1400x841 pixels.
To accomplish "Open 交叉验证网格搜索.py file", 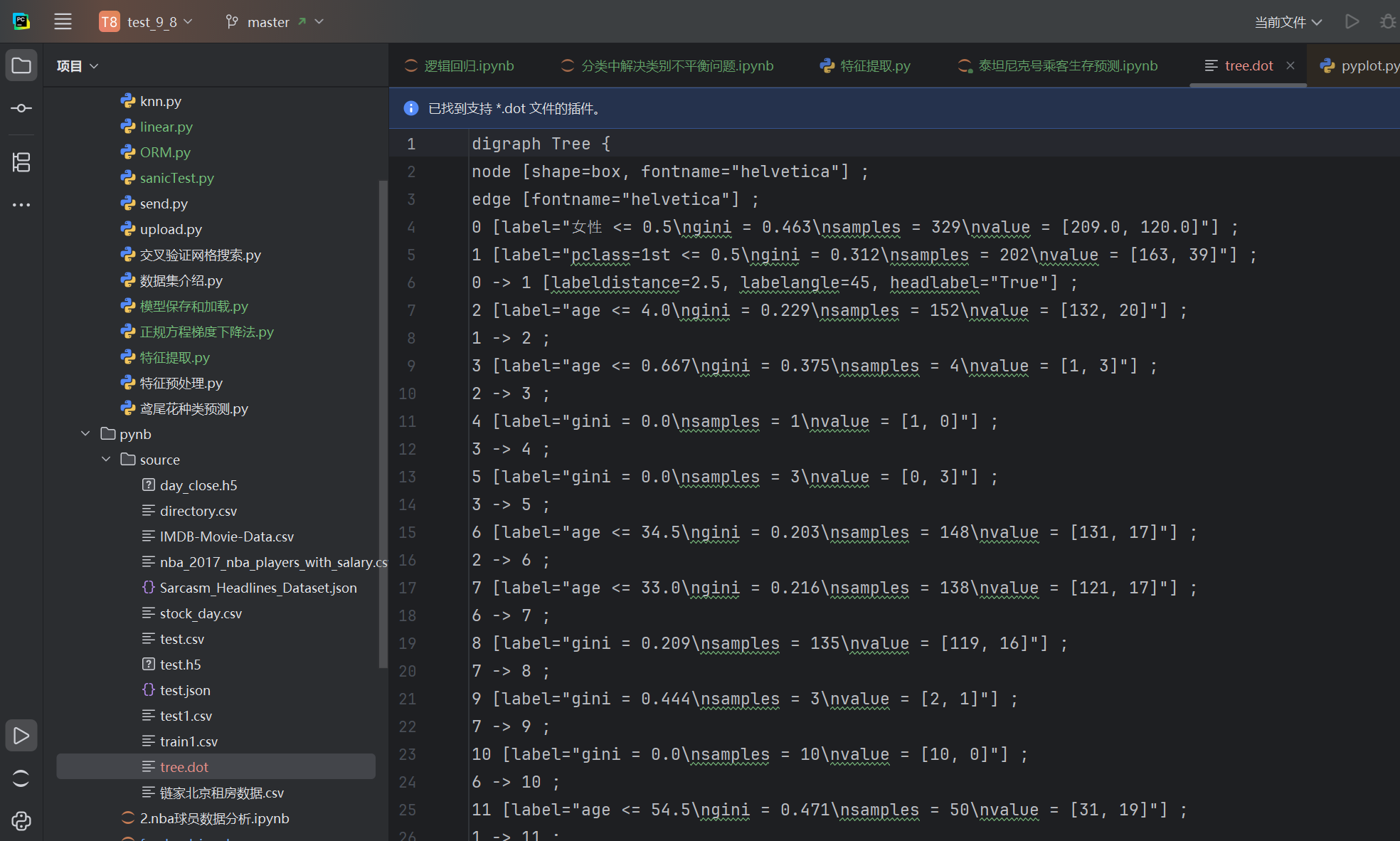I will (x=200, y=255).
